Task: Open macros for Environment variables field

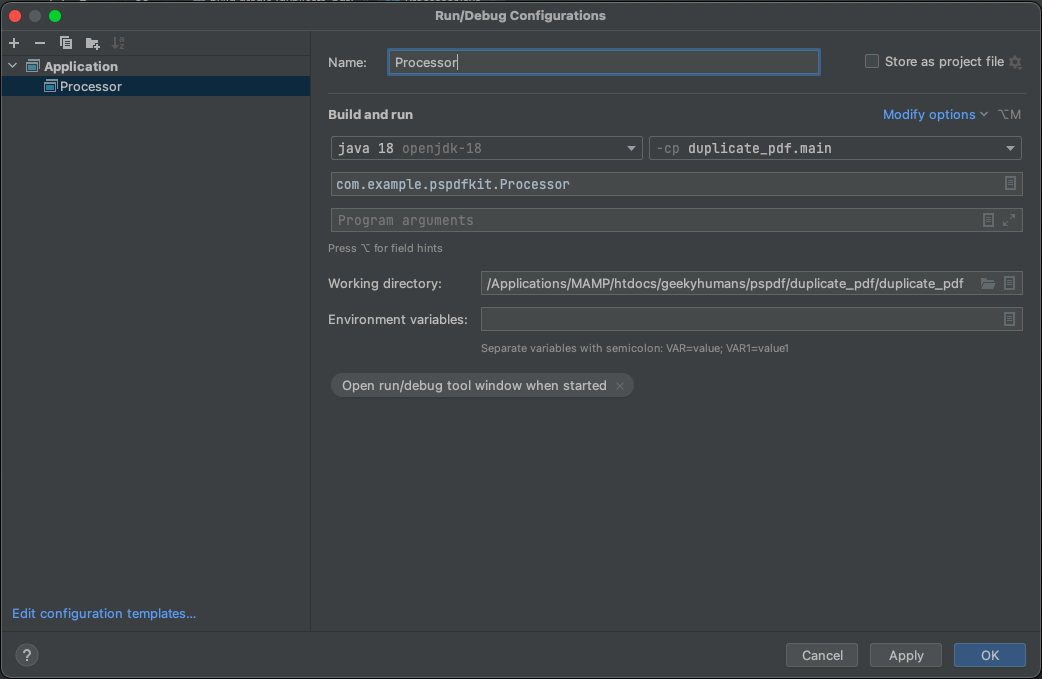Action: (1011, 318)
